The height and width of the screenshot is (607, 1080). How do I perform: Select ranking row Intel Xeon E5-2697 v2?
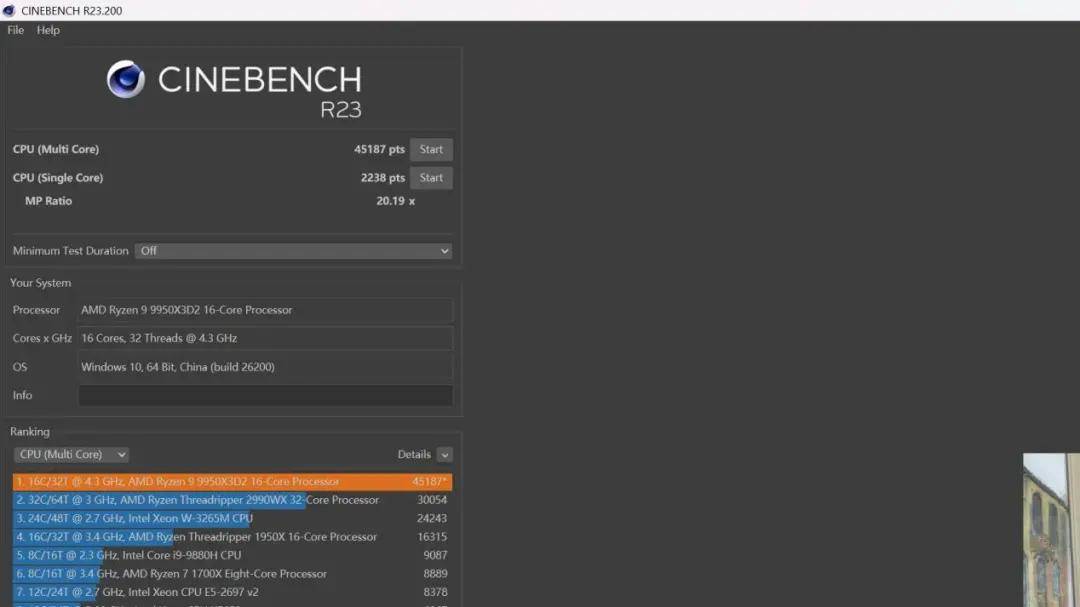pos(233,592)
